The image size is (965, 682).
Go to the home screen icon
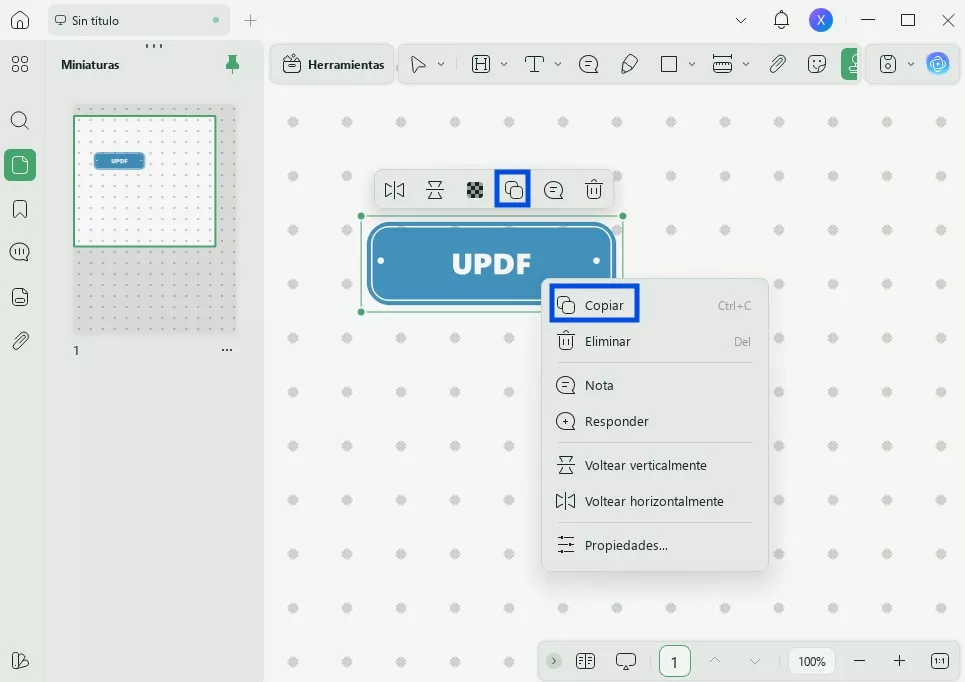point(20,20)
